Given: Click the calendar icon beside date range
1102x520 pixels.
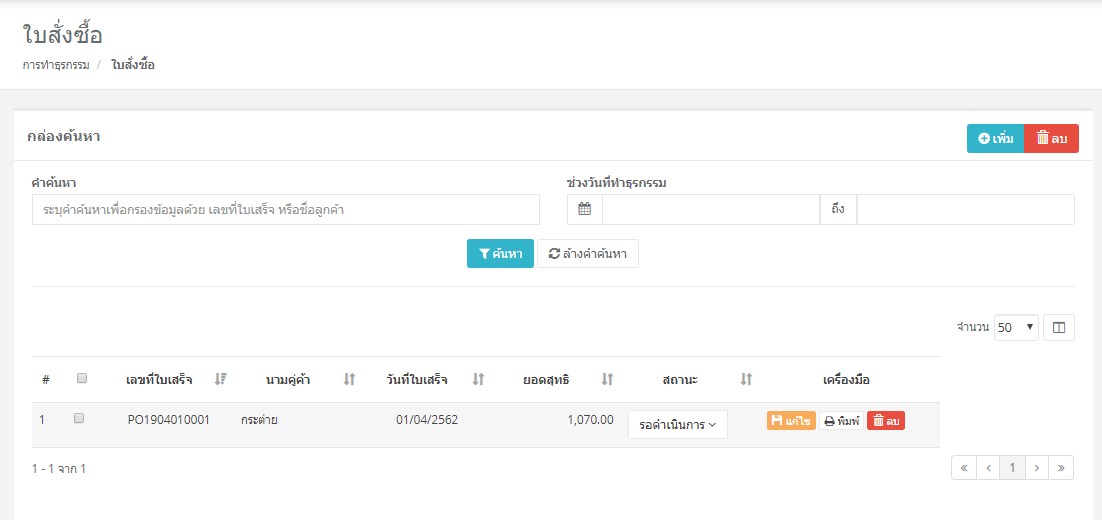Looking at the screenshot, I should tap(585, 209).
